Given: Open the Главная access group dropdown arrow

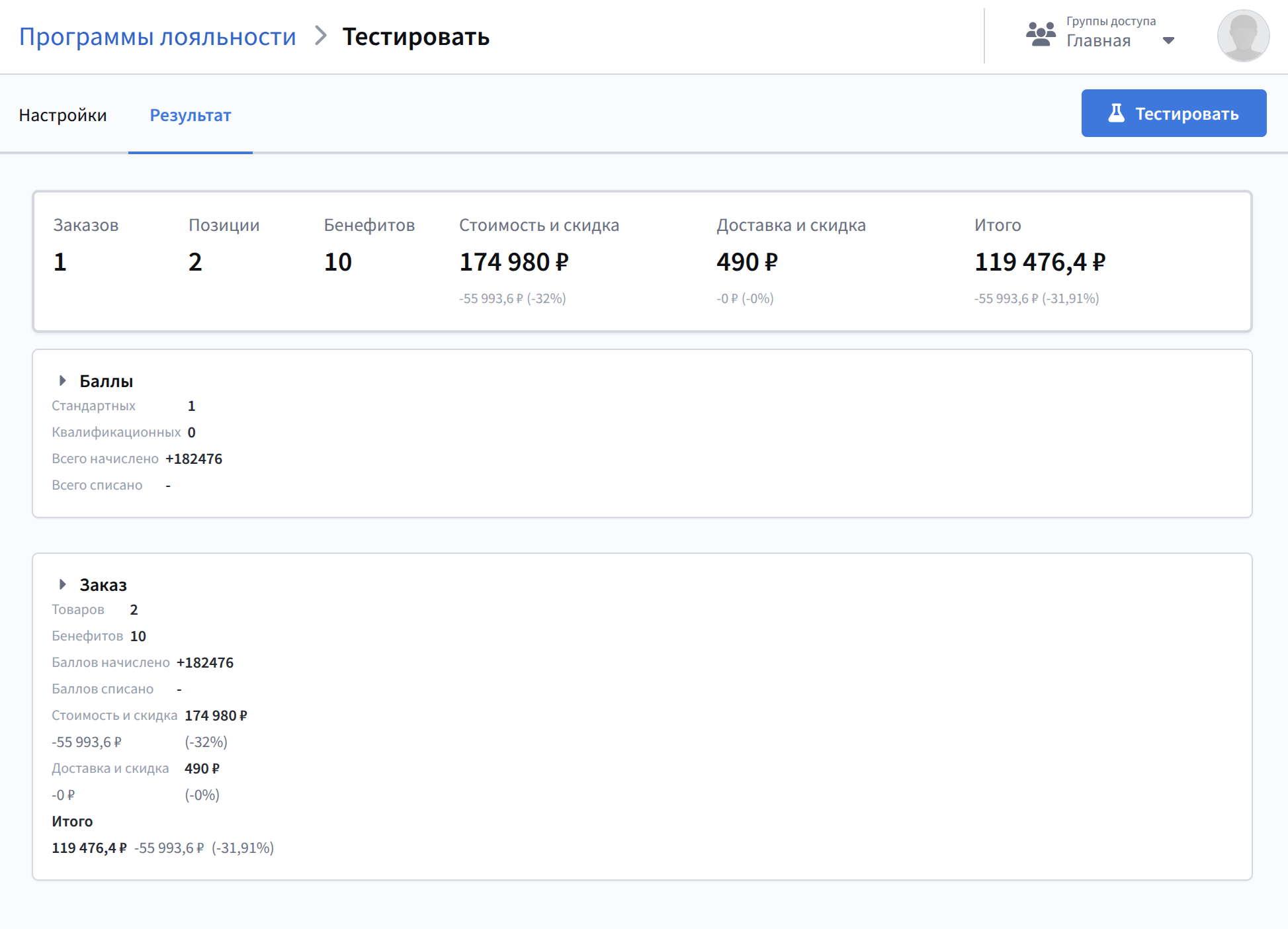Looking at the screenshot, I should pos(1168,41).
